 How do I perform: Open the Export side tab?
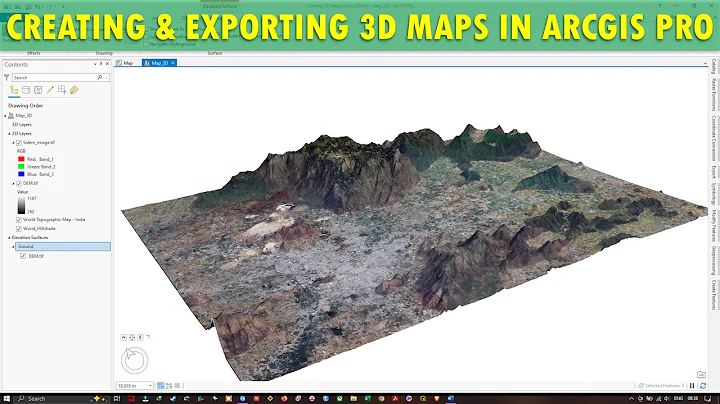click(714, 172)
